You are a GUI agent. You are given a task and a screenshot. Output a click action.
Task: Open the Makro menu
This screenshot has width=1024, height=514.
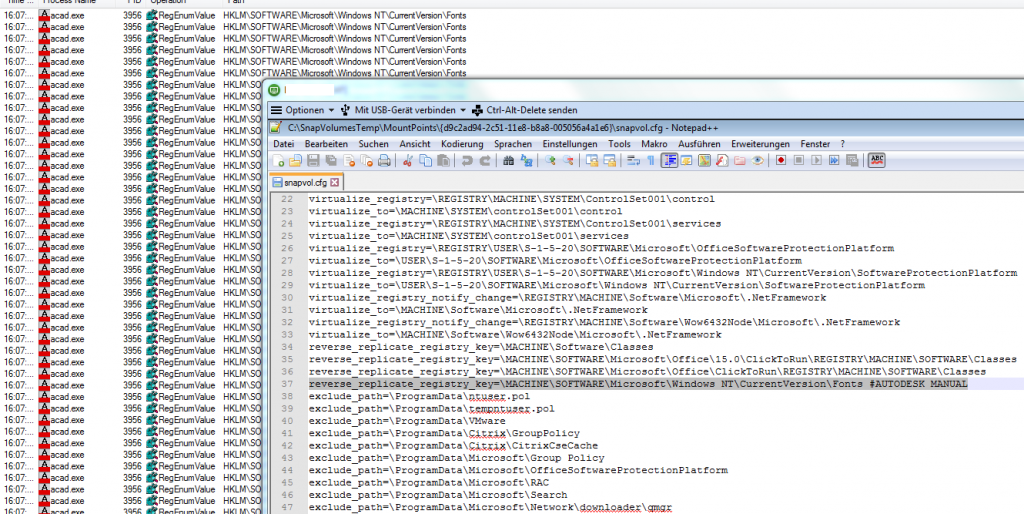coord(654,144)
